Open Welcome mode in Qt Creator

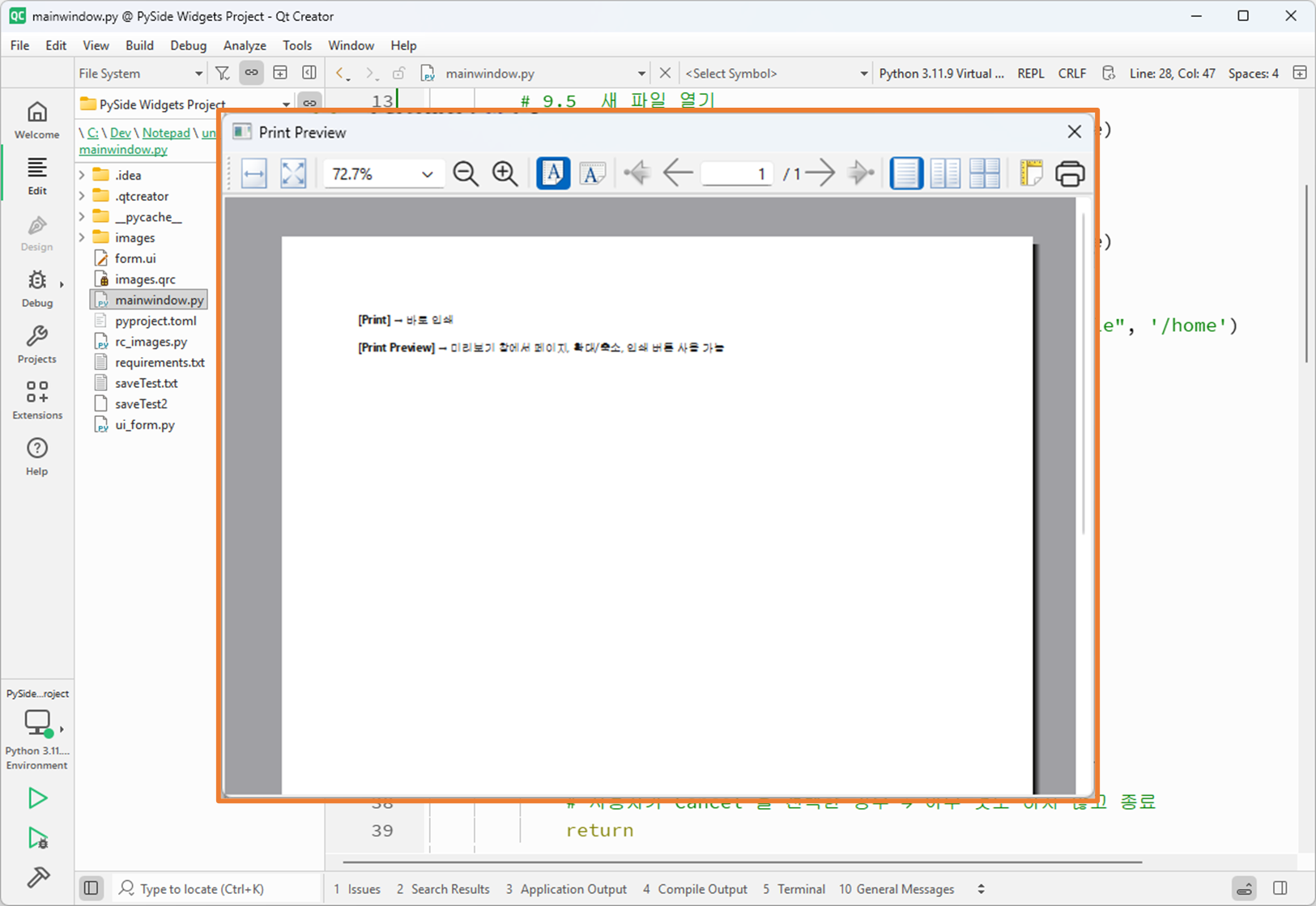[x=37, y=120]
